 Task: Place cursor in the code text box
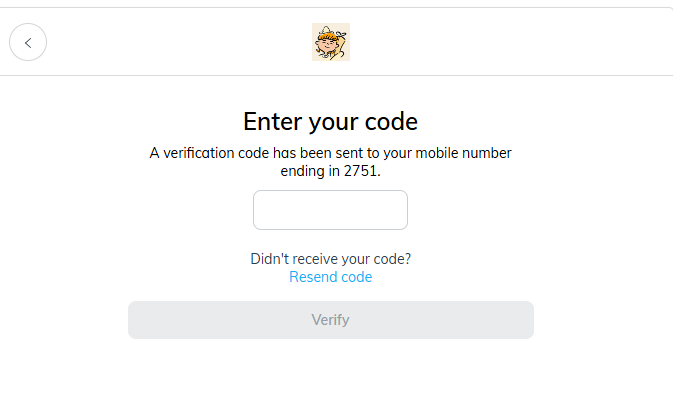pos(330,210)
